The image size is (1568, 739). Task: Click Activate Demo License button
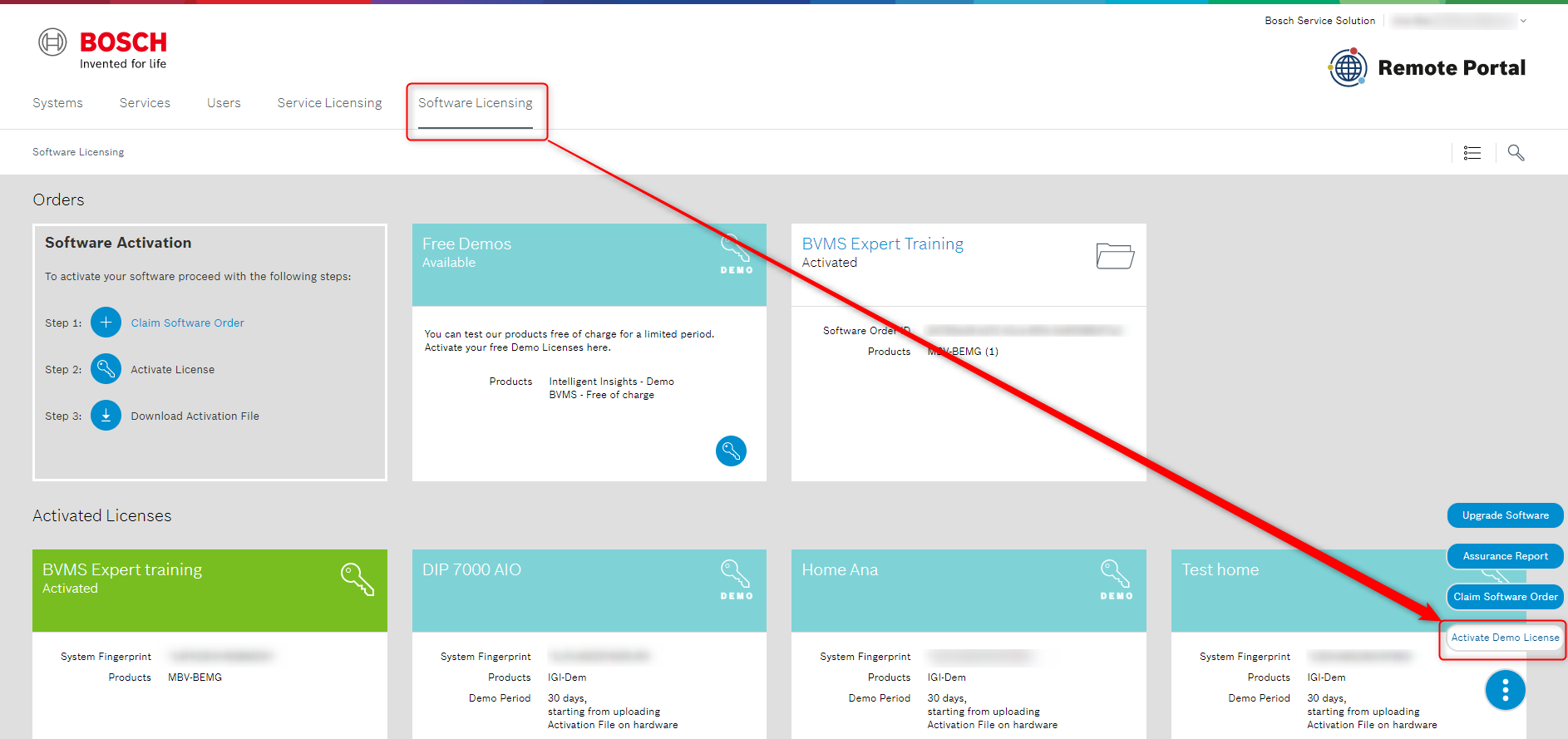pyautogui.click(x=1505, y=638)
